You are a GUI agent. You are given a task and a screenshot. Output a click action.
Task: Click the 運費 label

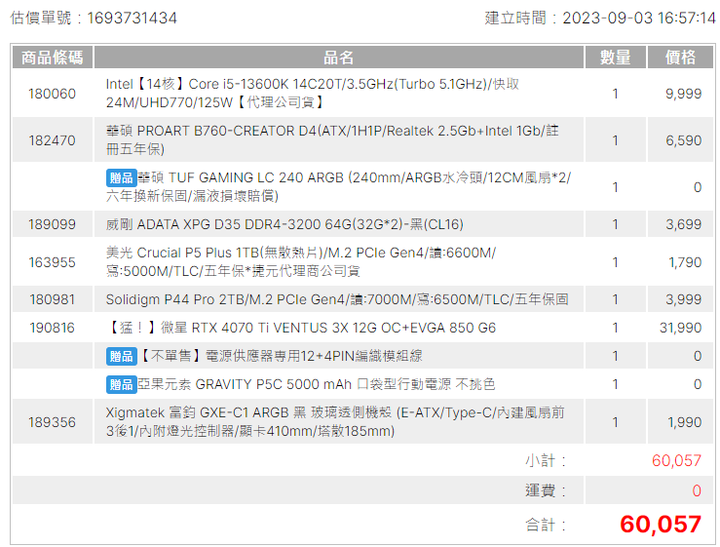(546, 491)
